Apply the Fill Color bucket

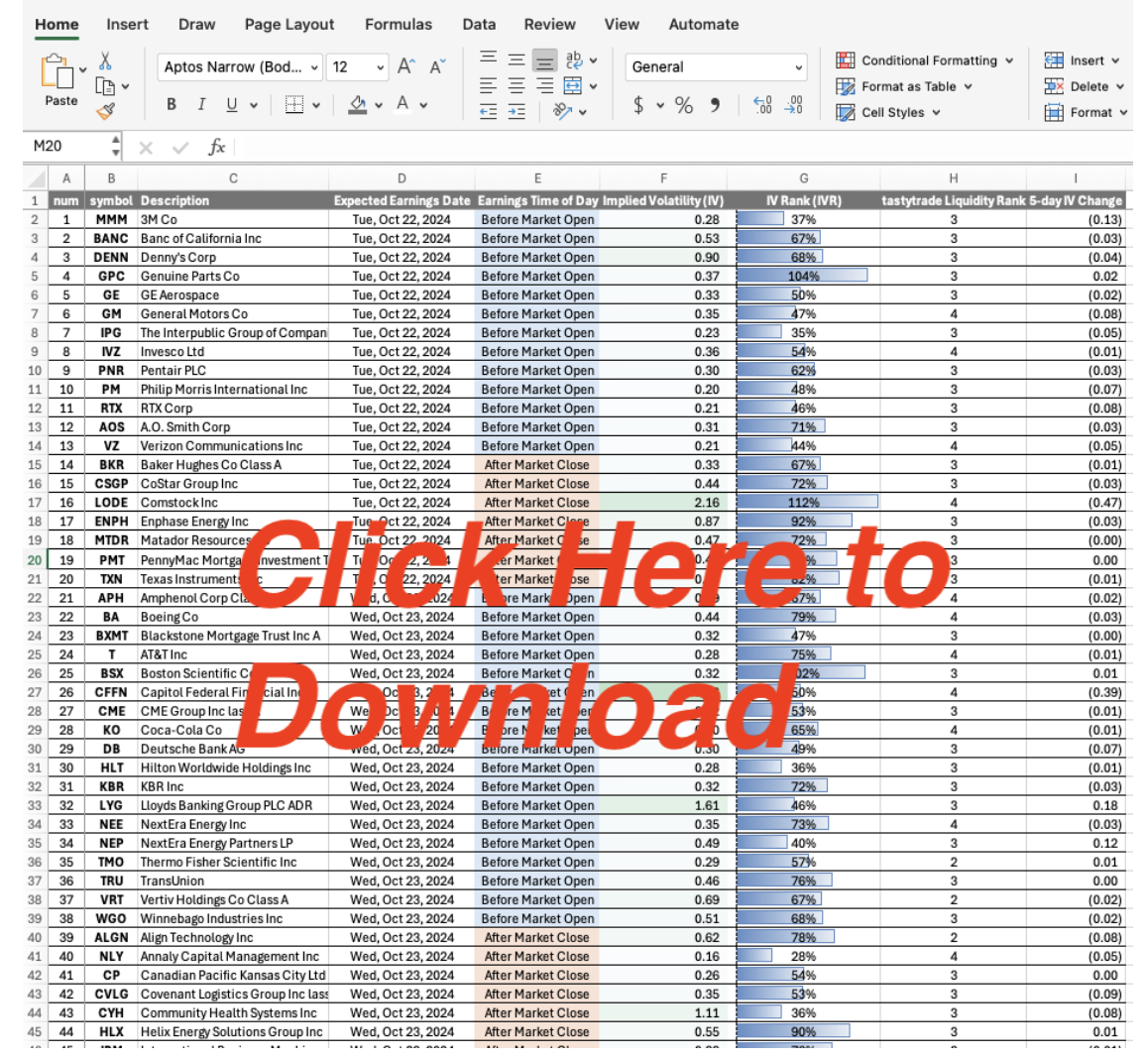click(x=357, y=105)
